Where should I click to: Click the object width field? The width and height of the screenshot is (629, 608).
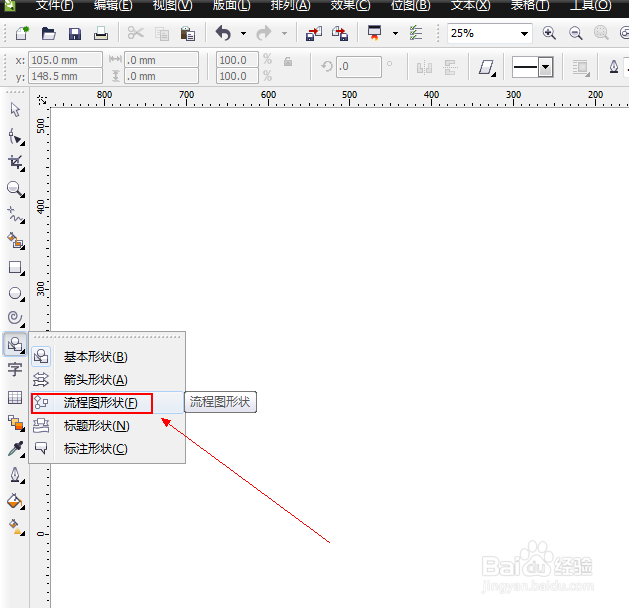coord(161,60)
